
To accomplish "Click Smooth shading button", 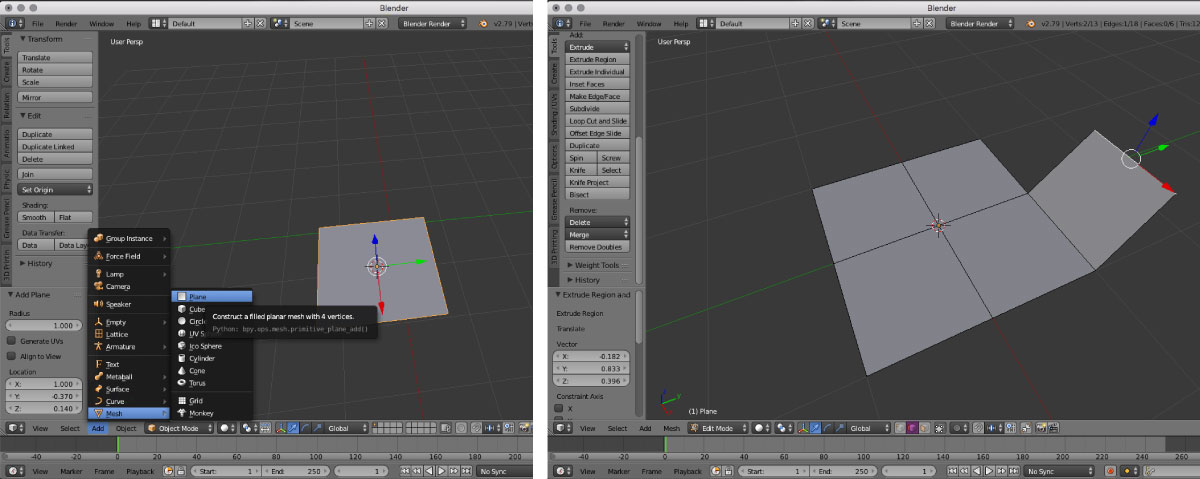I will tap(35, 217).
